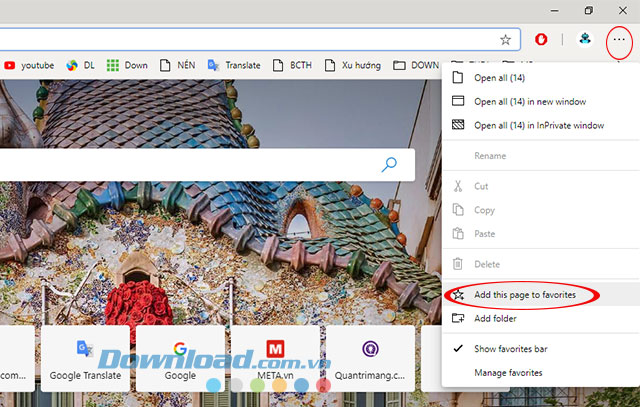
Task: Open the Xu hướng favorite
Action: pyautogui.click(x=353, y=65)
